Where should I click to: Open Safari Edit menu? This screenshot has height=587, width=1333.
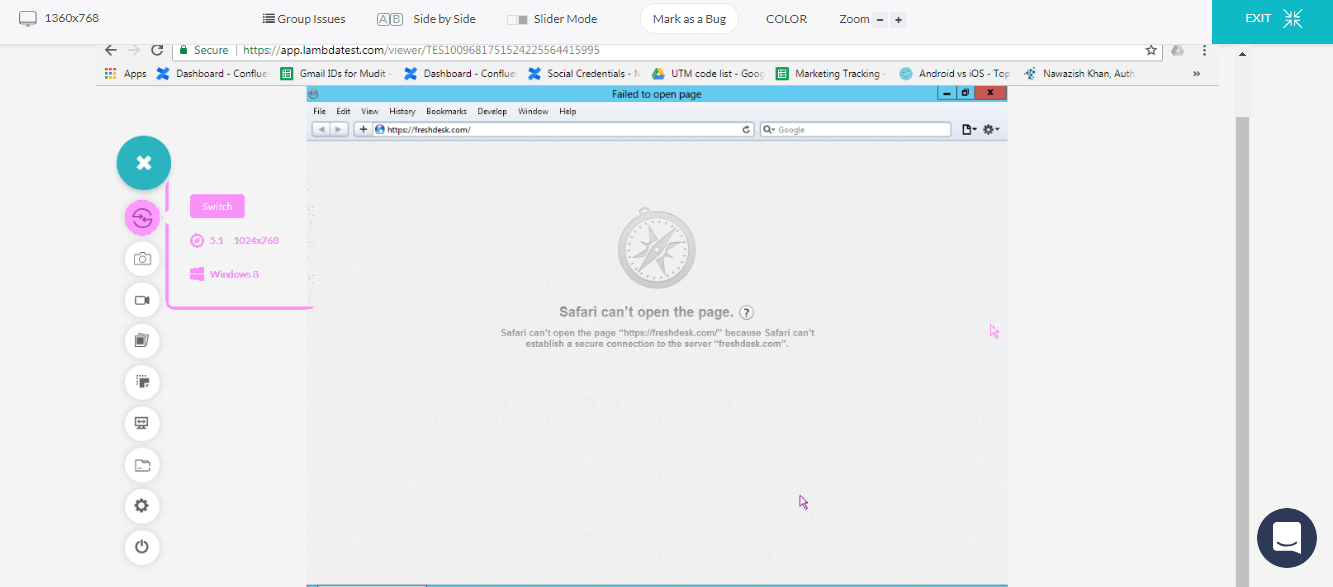point(343,111)
